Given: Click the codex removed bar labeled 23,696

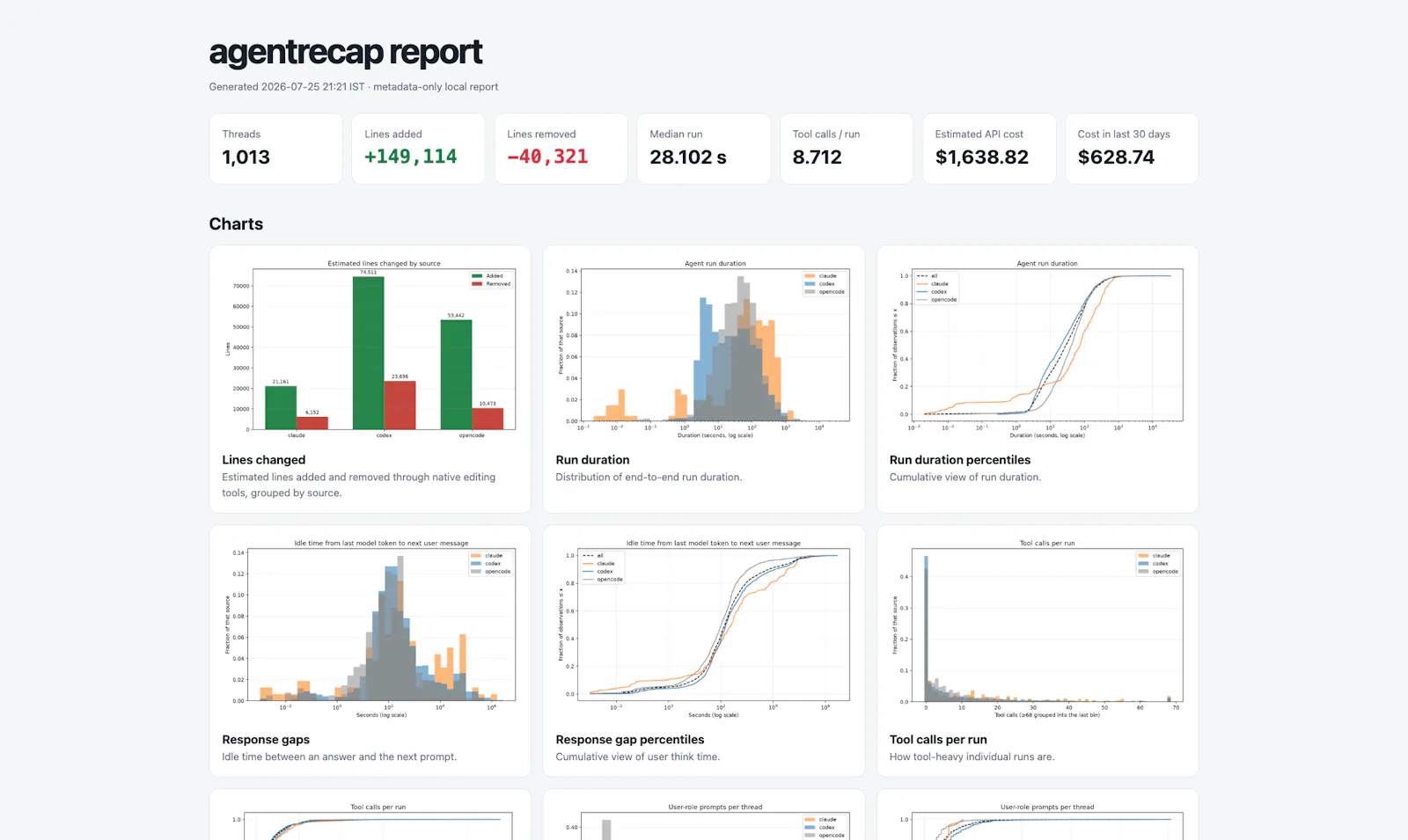Looking at the screenshot, I should [x=400, y=405].
